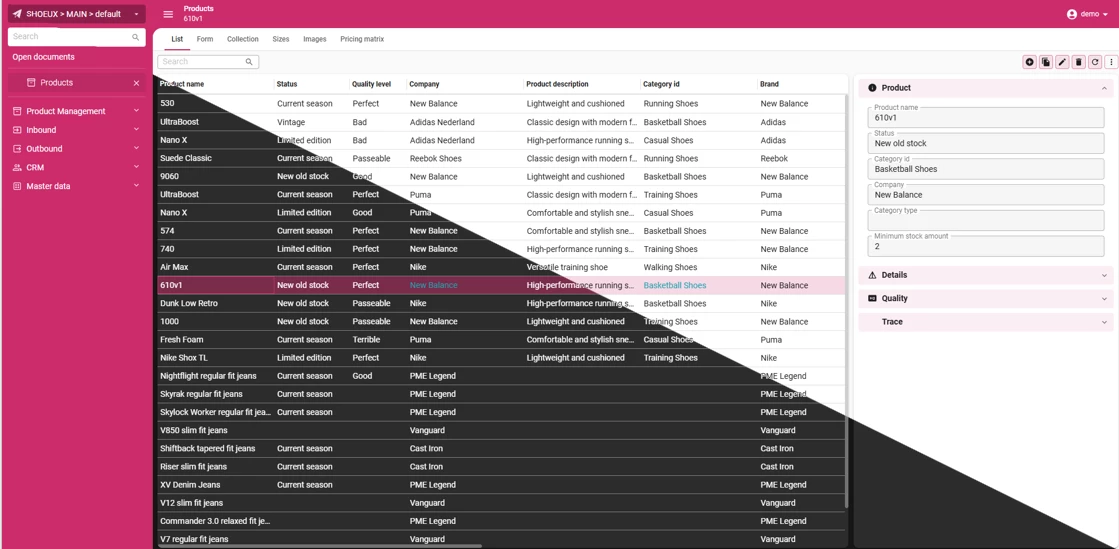Follow Basketball Shoes link in 610v1 row
This screenshot has width=1119, height=549.
(x=674, y=286)
